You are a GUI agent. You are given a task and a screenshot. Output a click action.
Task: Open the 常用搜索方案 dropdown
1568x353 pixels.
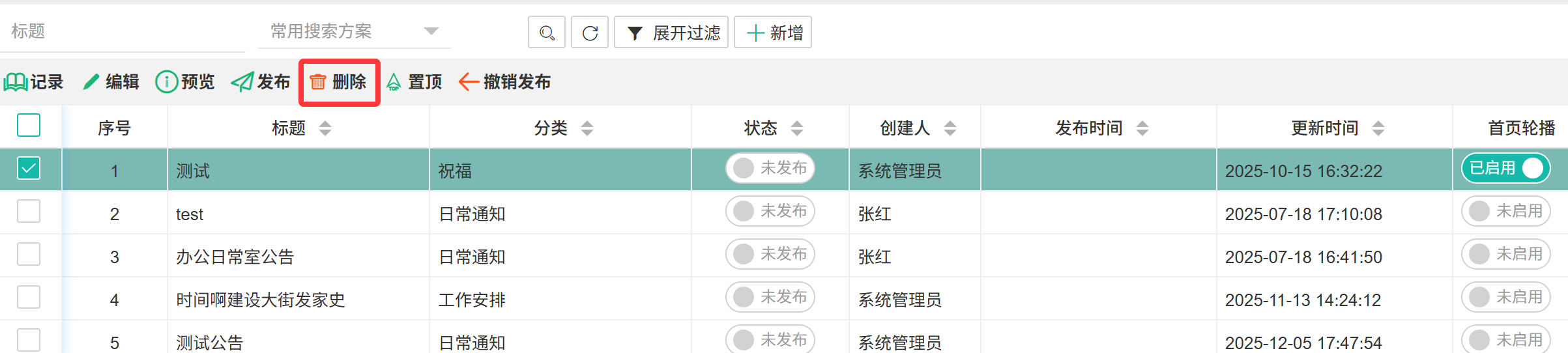[355, 31]
